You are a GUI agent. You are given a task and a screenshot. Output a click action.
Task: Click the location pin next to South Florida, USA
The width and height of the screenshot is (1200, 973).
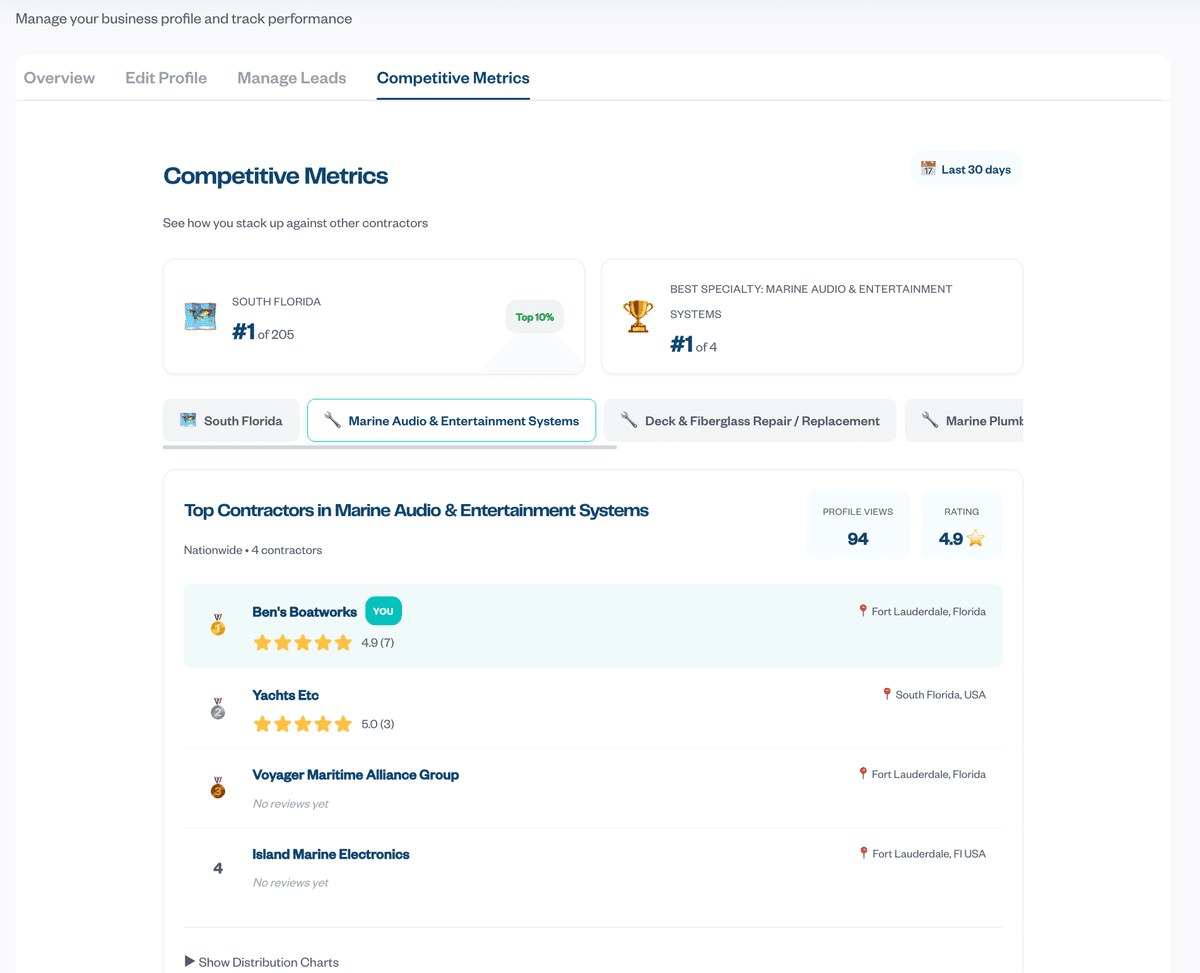coord(886,694)
